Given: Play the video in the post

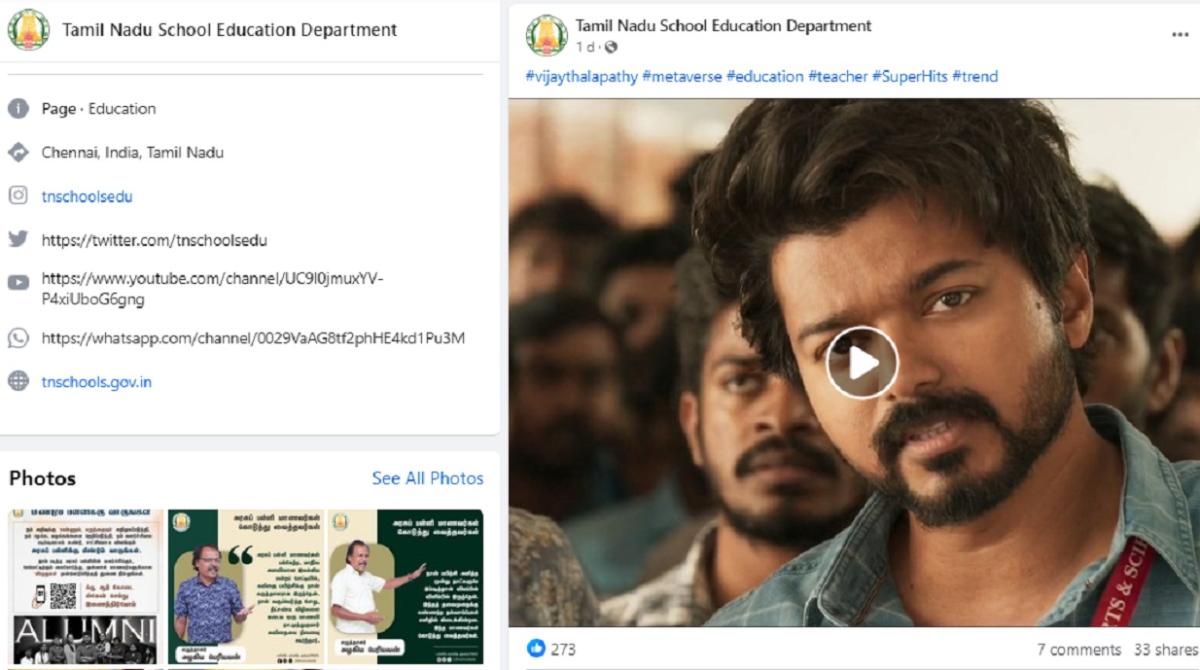Looking at the screenshot, I should [862, 362].
